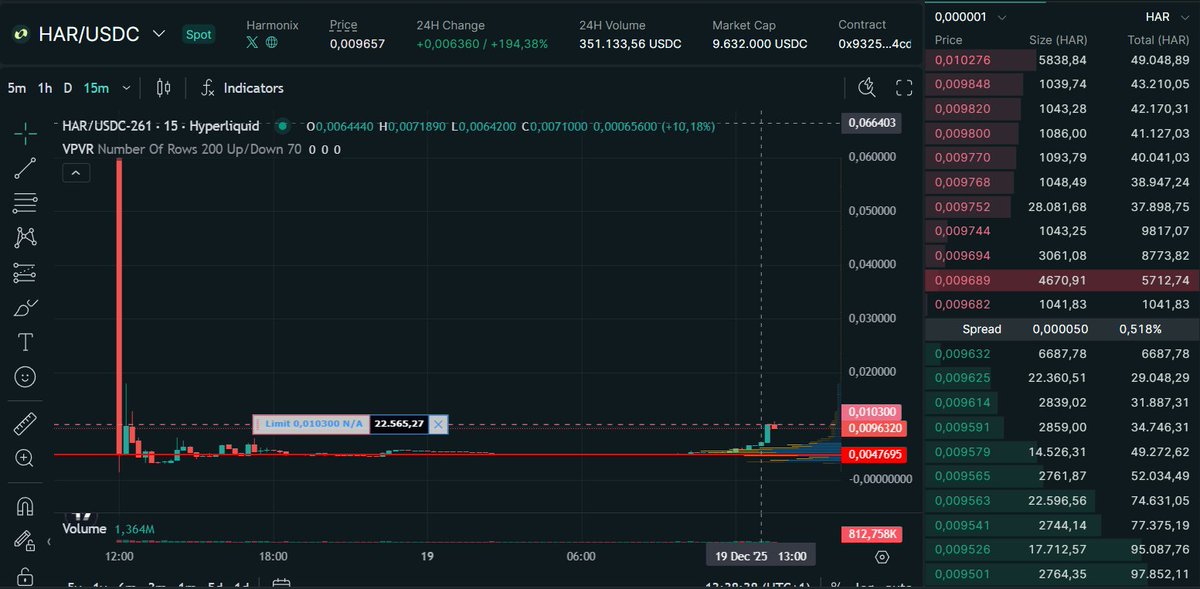The width and height of the screenshot is (1200, 589).
Task: Expand time interval chevron dropdown
Action: tap(127, 88)
